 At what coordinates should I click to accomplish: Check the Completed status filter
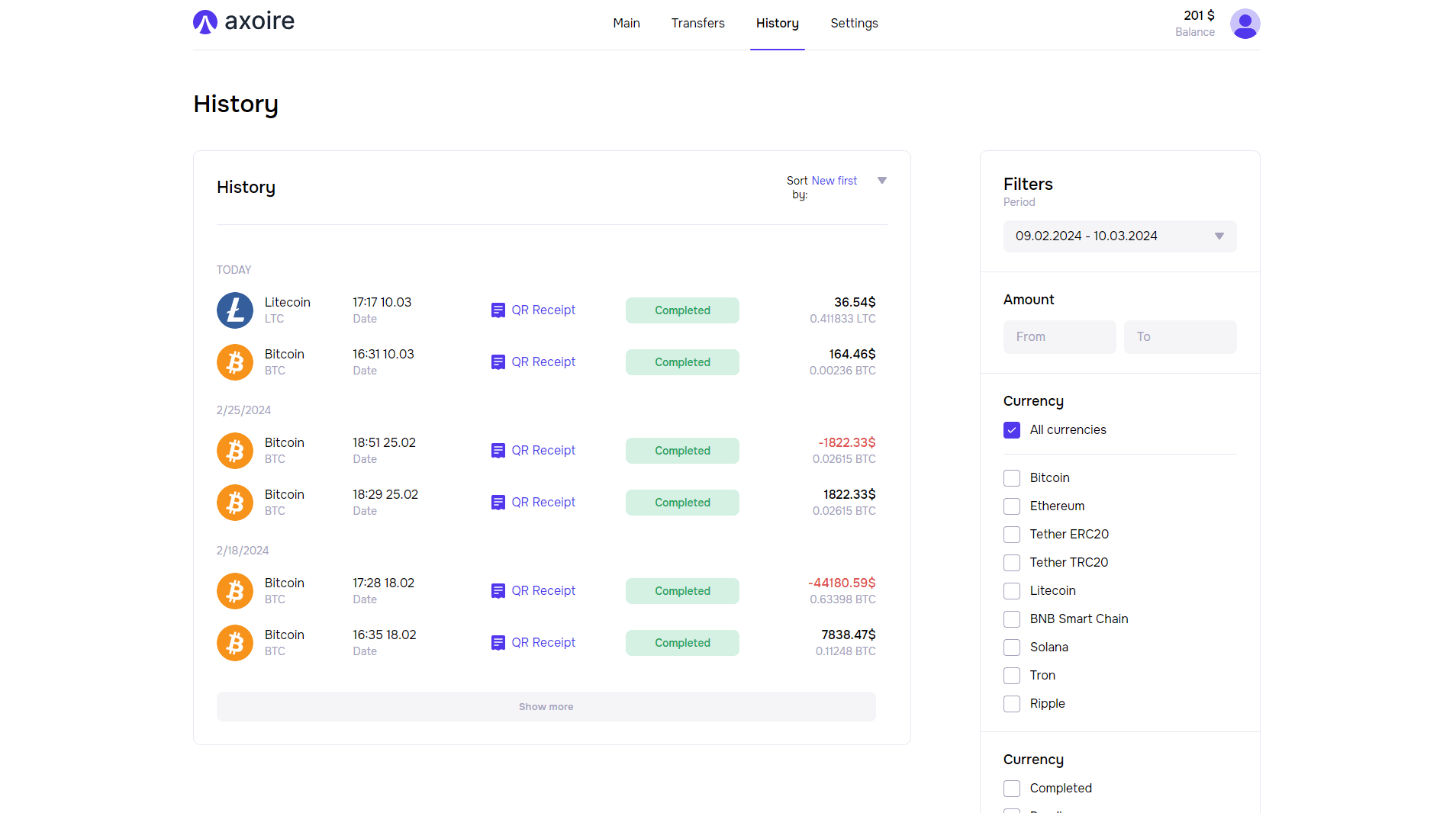1012,789
